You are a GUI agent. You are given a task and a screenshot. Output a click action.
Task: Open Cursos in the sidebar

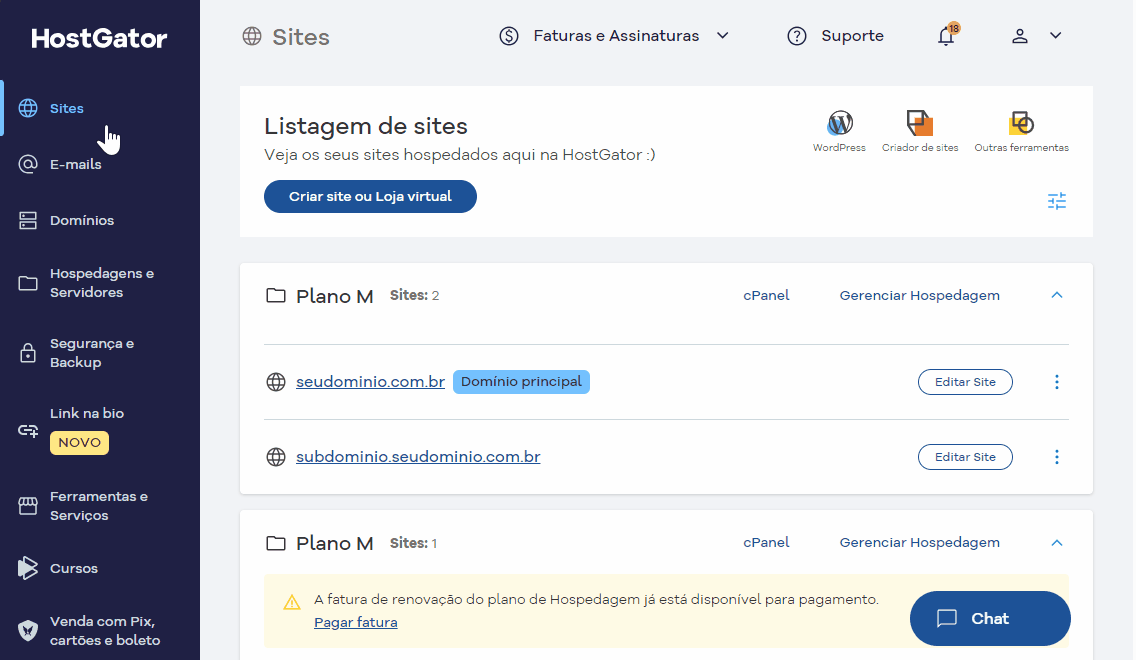[x=74, y=568]
